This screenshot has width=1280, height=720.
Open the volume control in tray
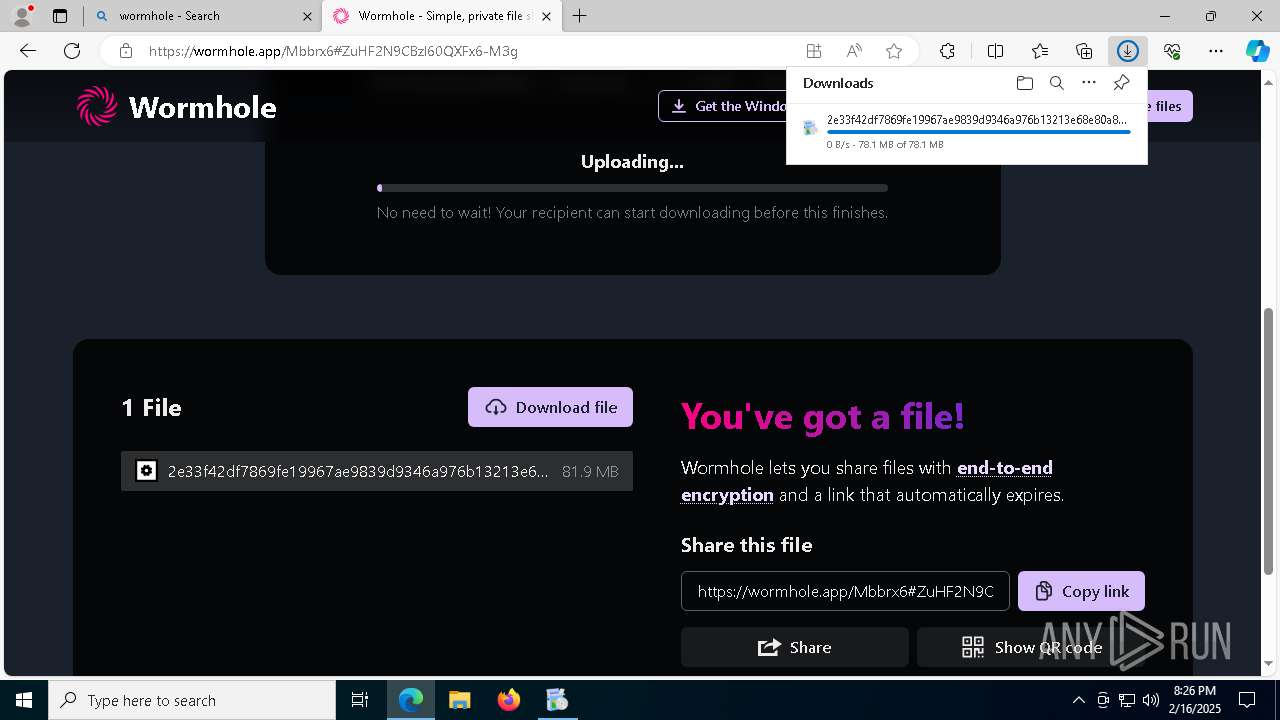tap(1150, 700)
